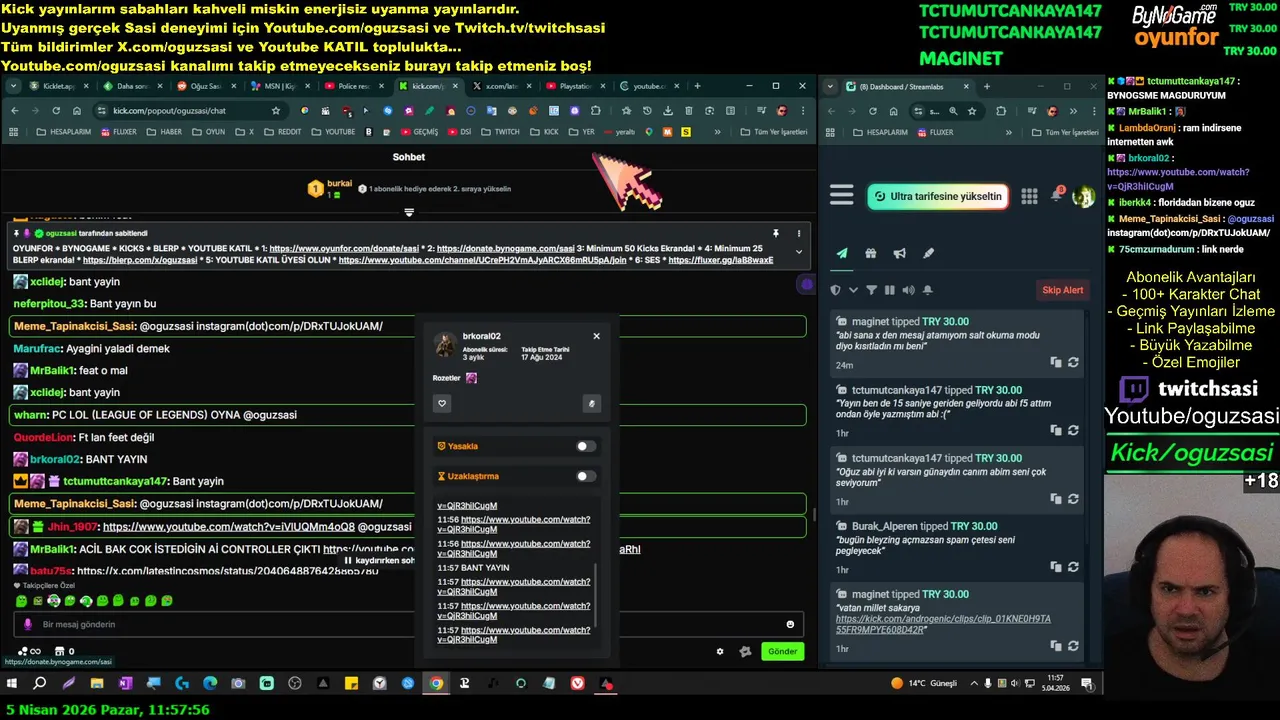1280x720 pixels.
Task: Select the megaphone tab in Streamlabs
Action: click(x=900, y=254)
